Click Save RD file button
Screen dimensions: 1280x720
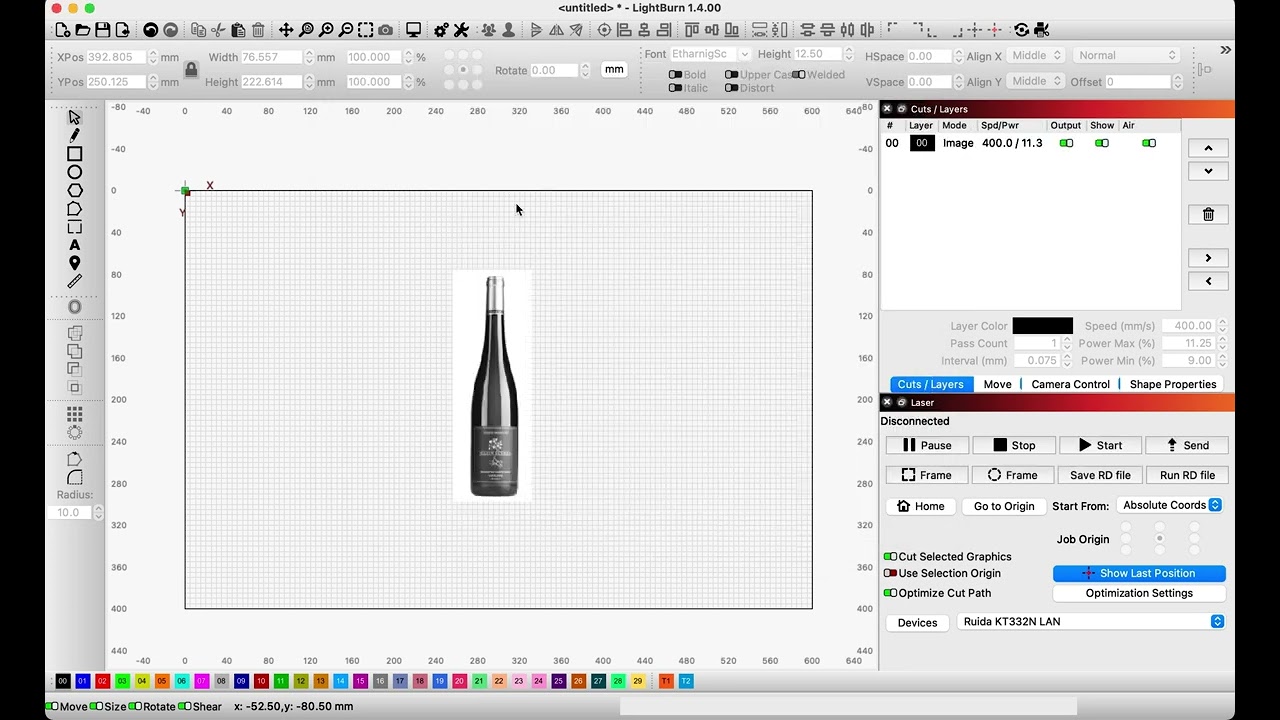pos(1100,475)
